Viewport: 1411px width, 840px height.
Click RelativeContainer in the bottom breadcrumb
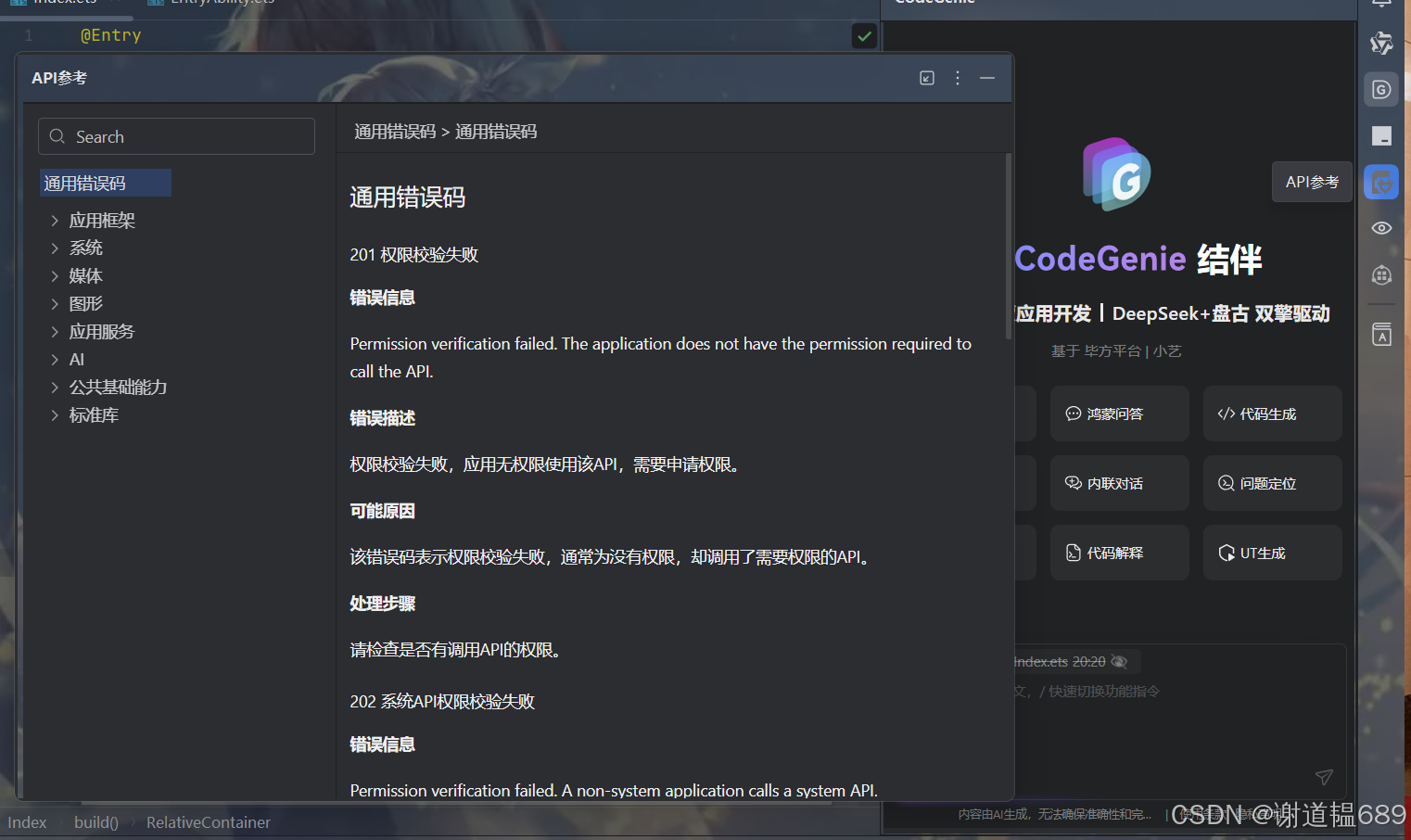tap(208, 822)
